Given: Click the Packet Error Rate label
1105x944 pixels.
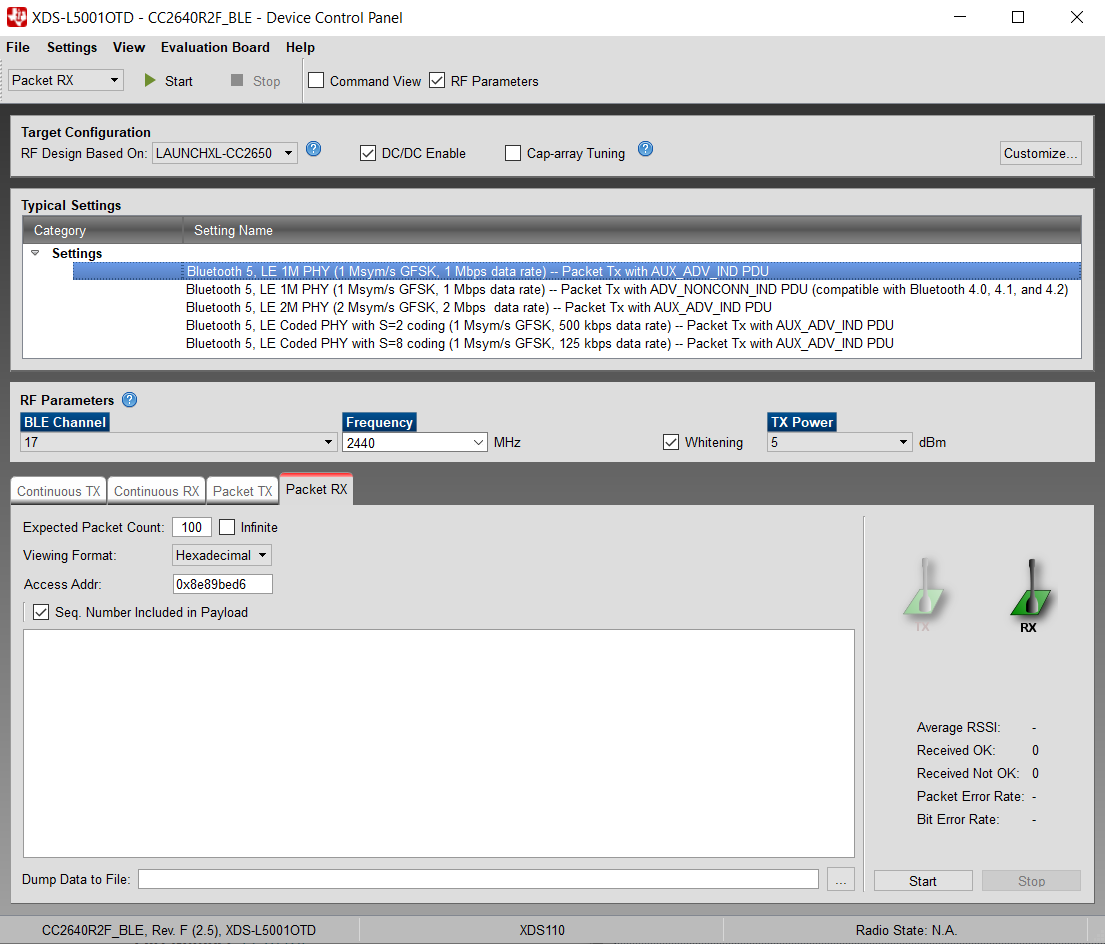Looking at the screenshot, I should click(x=970, y=796).
